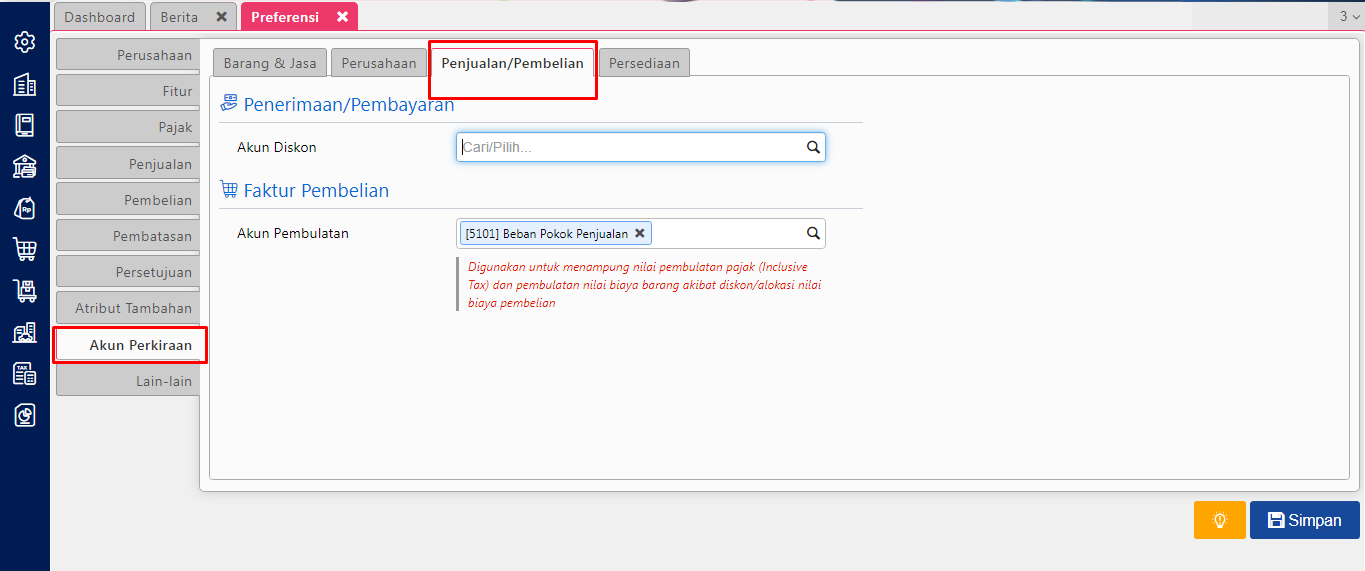Open the tax calculator sidebar icon
Image resolution: width=1365 pixels, height=571 pixels.
click(25, 374)
